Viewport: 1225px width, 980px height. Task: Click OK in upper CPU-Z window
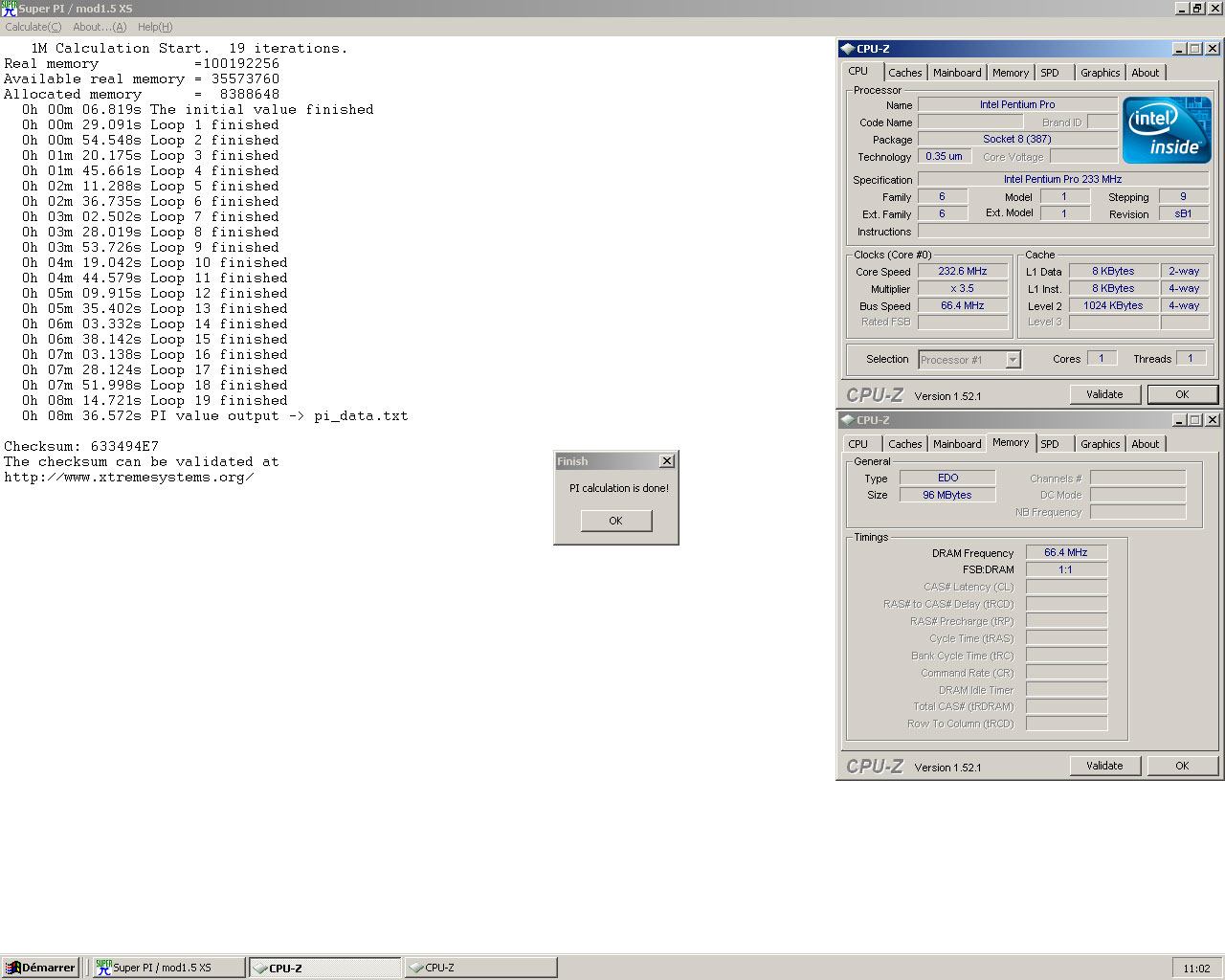(1182, 394)
